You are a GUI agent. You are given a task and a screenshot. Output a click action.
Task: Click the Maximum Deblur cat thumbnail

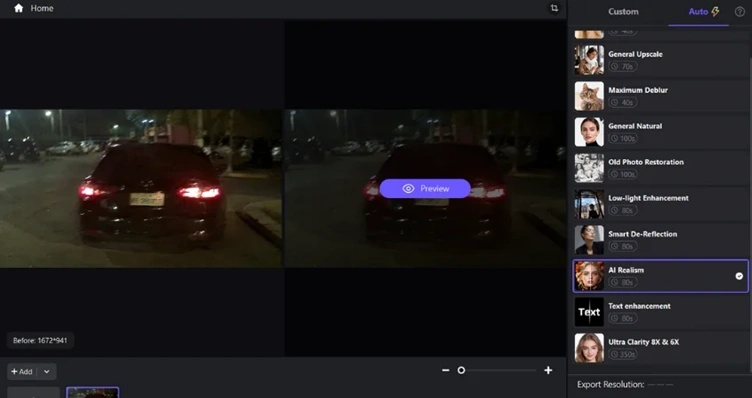(x=589, y=96)
